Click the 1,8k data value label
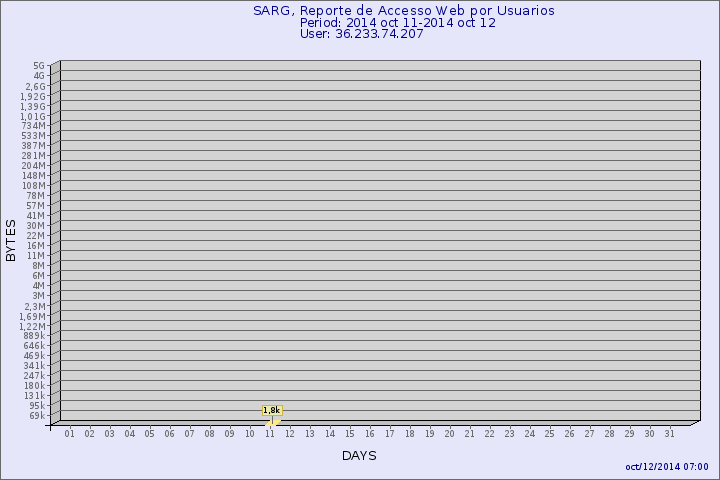Screen dimensions: 720x480 coord(272,410)
